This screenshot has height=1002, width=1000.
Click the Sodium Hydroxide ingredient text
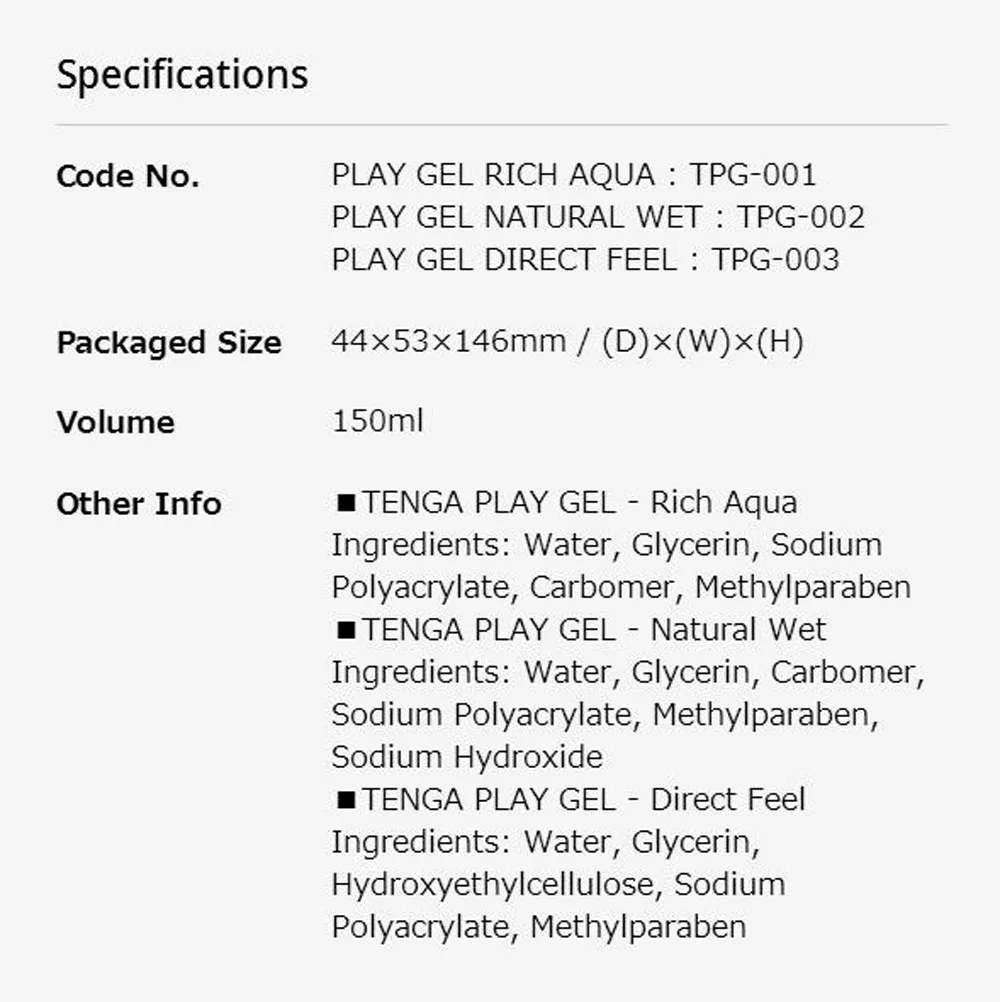click(467, 757)
